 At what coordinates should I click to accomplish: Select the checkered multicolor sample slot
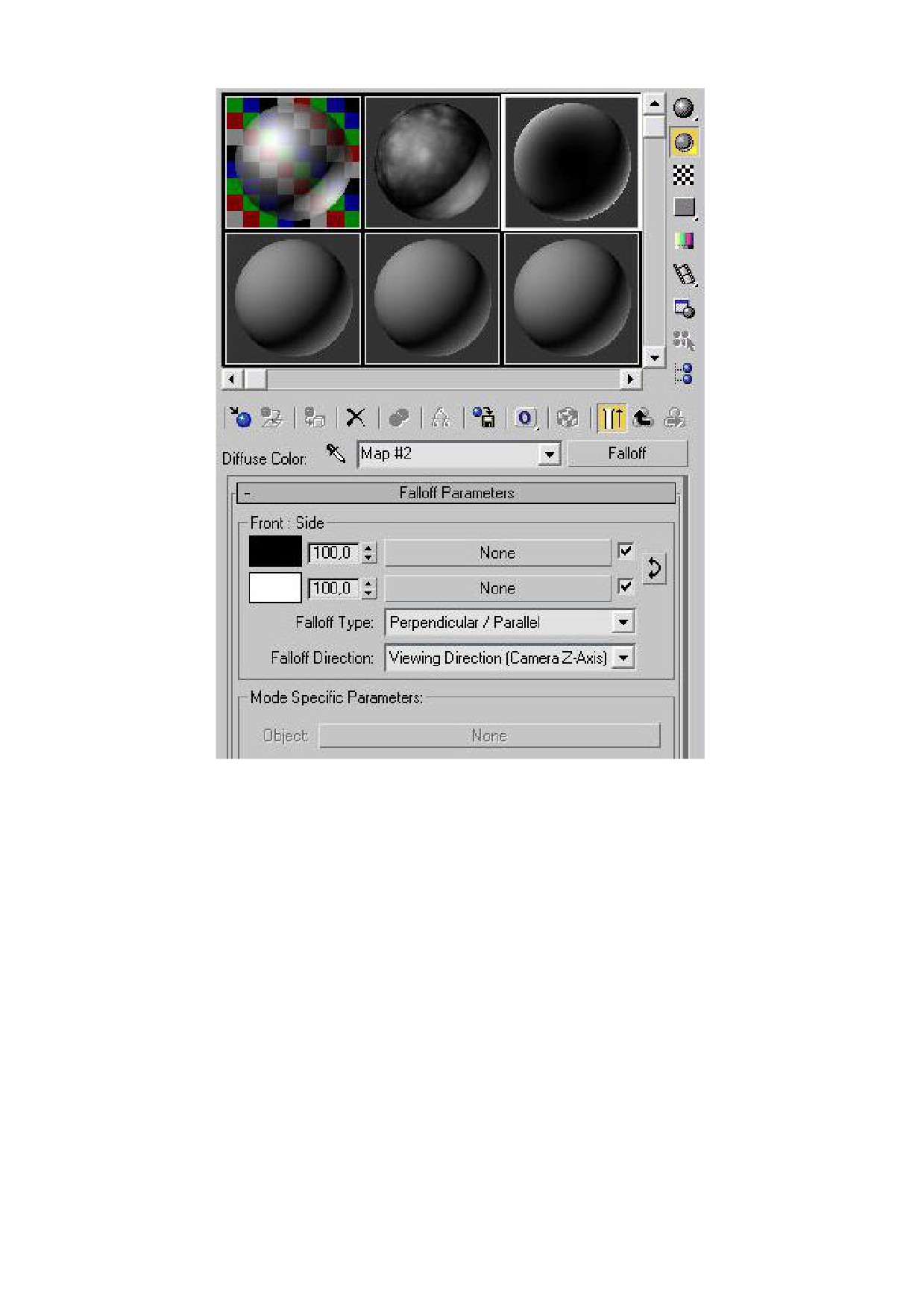(293, 162)
